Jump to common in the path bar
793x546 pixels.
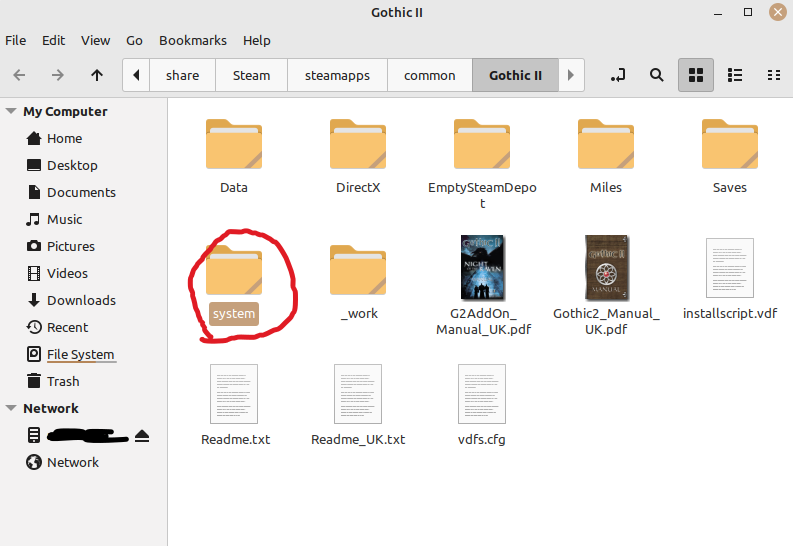click(x=430, y=75)
